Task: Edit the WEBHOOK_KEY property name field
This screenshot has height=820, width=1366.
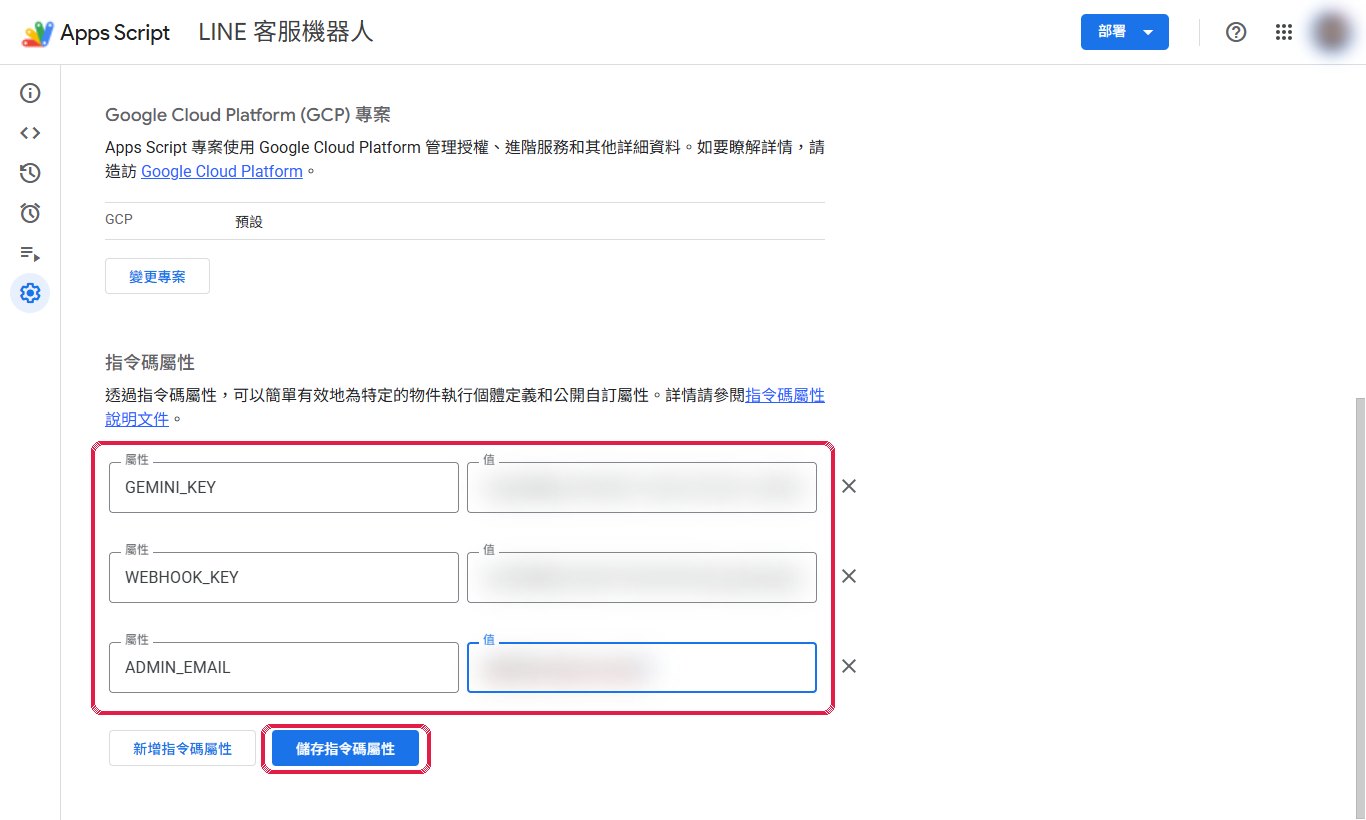Action: pos(284,578)
